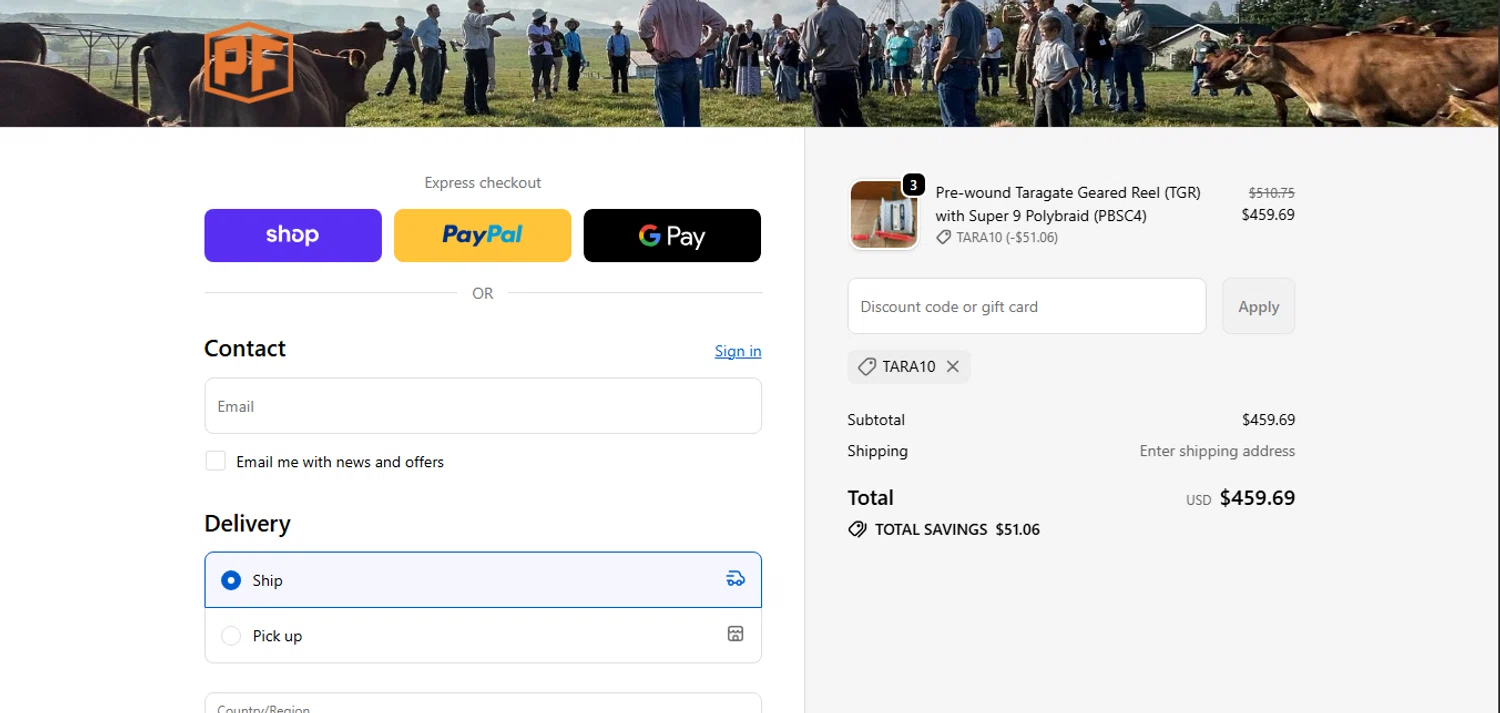Screen dimensions: 1500x713
Task: Click the store pickup icon
Action: [735, 634]
